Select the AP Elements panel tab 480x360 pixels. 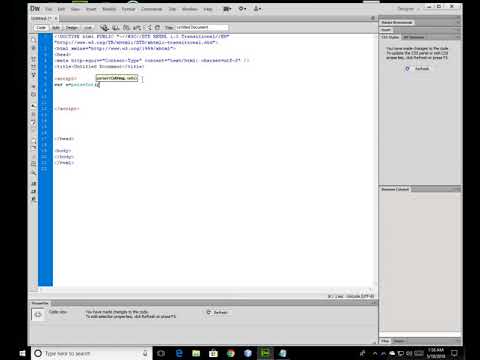pyautogui.click(x=414, y=37)
